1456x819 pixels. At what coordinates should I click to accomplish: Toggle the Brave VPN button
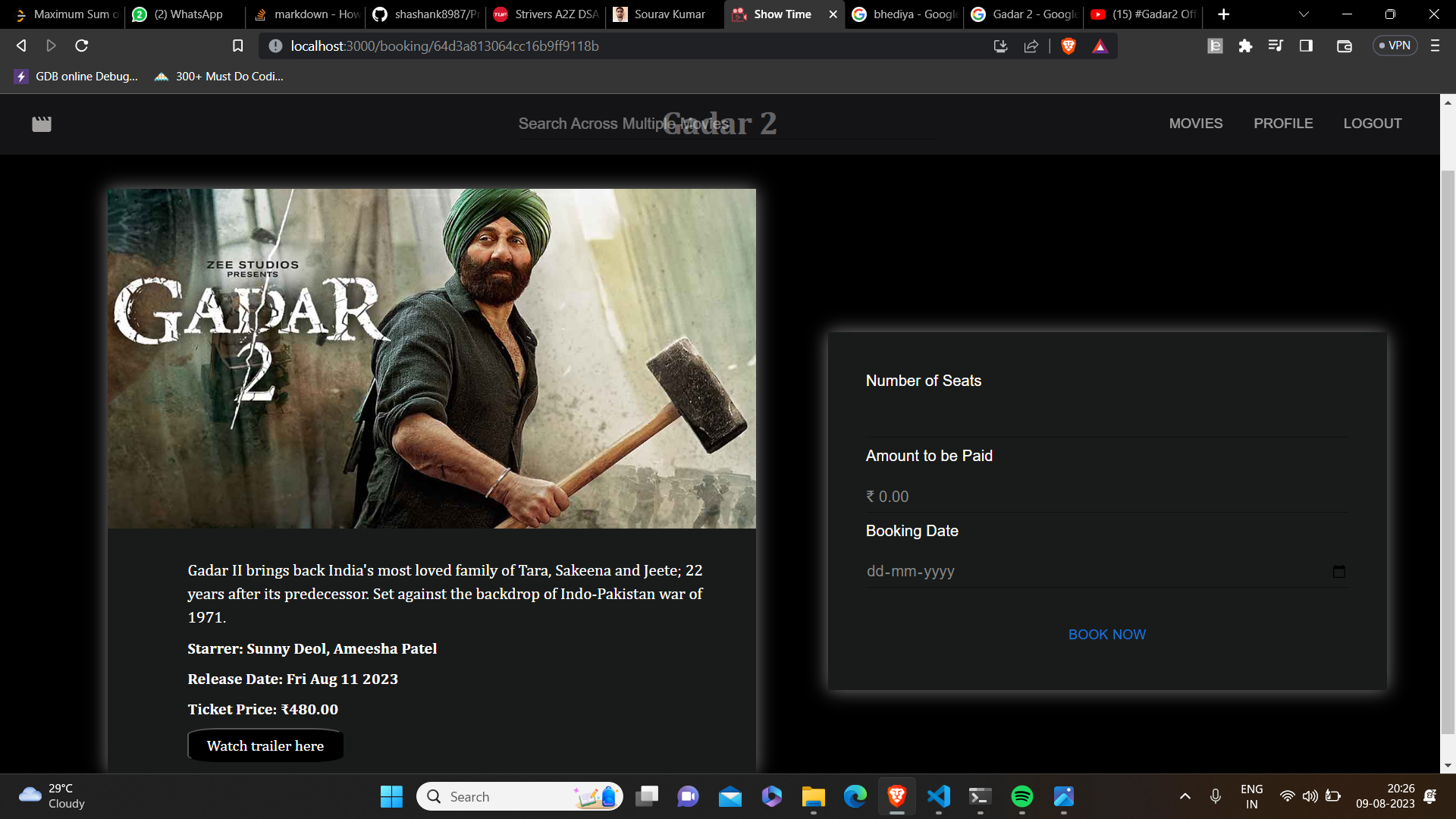coord(1395,46)
